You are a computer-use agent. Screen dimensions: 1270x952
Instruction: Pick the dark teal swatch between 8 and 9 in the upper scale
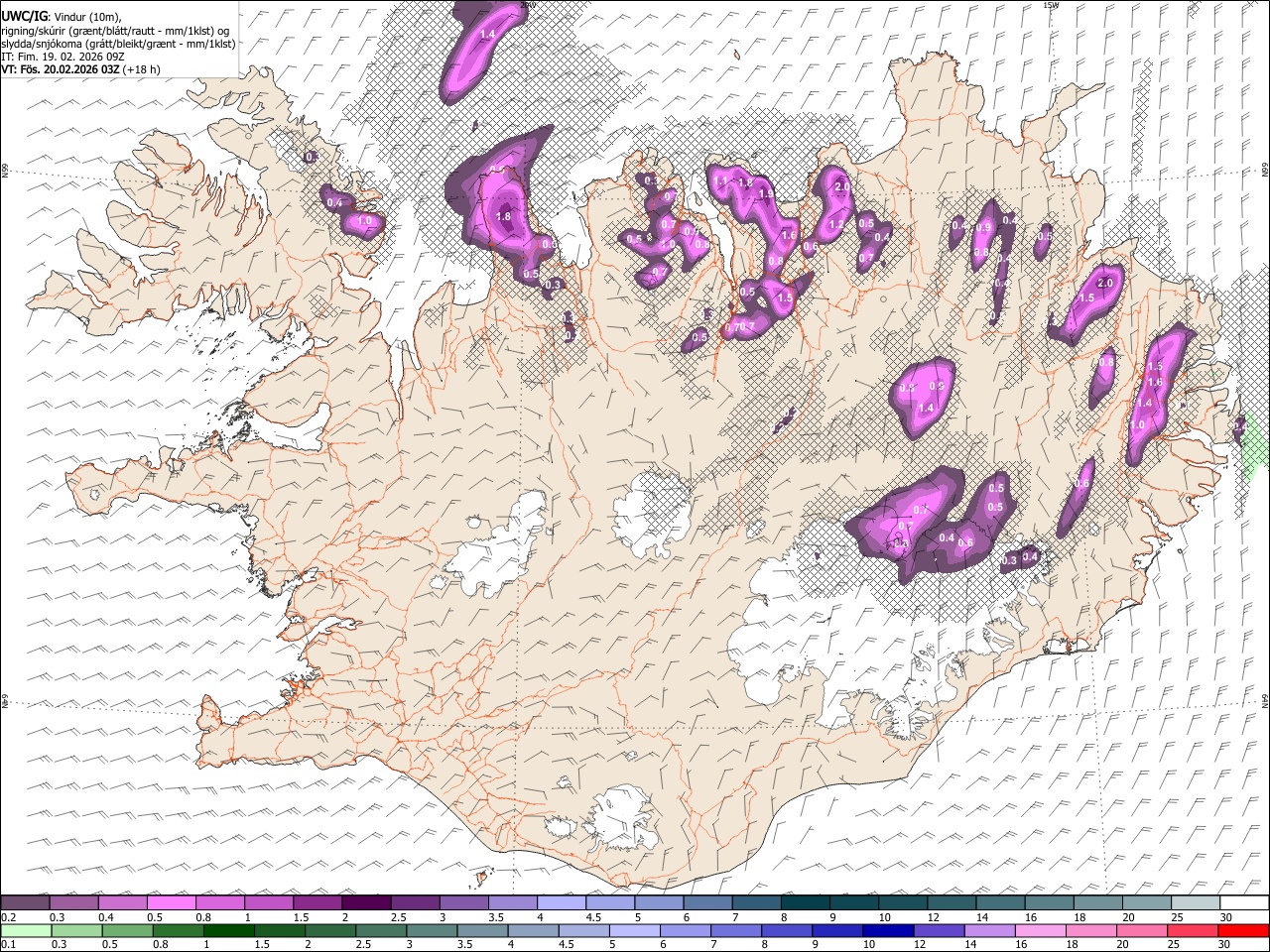click(805, 902)
